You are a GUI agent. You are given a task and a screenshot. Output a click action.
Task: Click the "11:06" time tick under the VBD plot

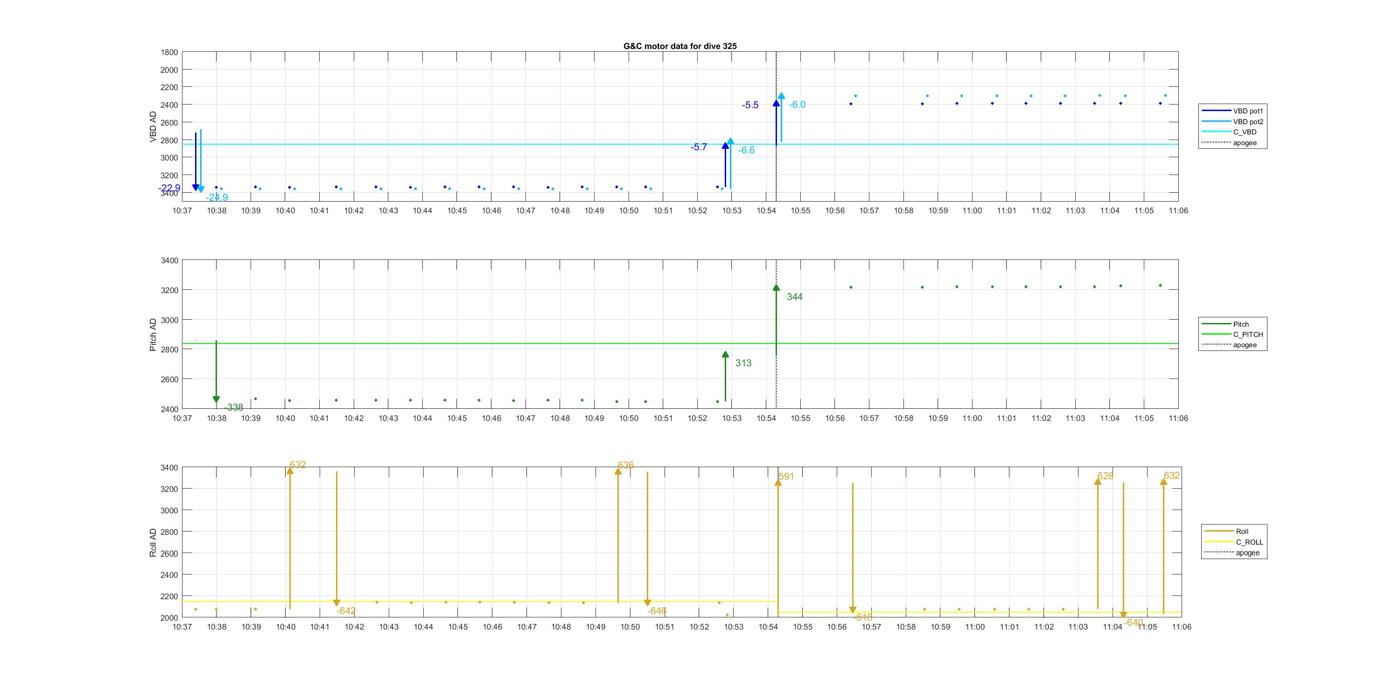click(x=1178, y=211)
